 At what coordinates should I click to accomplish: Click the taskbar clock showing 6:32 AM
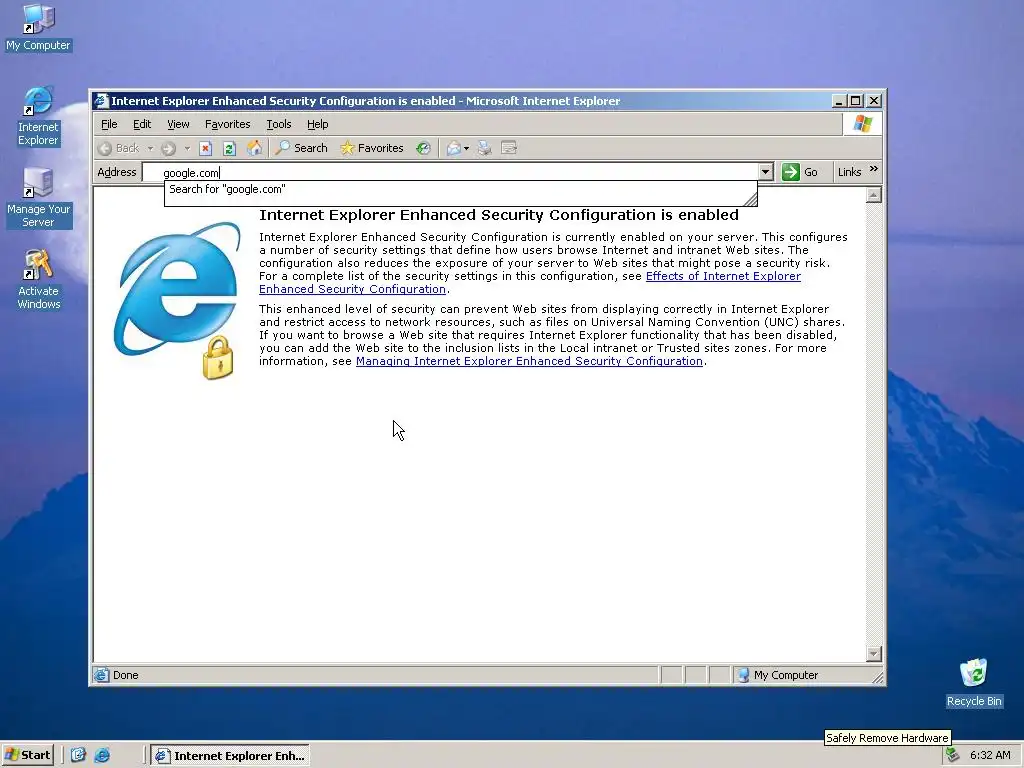click(x=990, y=755)
